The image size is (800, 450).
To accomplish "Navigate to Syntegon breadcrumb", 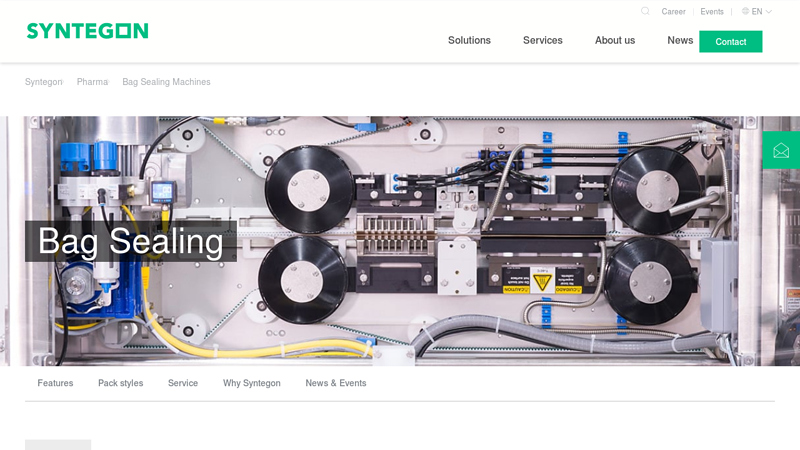I will coord(43,82).
